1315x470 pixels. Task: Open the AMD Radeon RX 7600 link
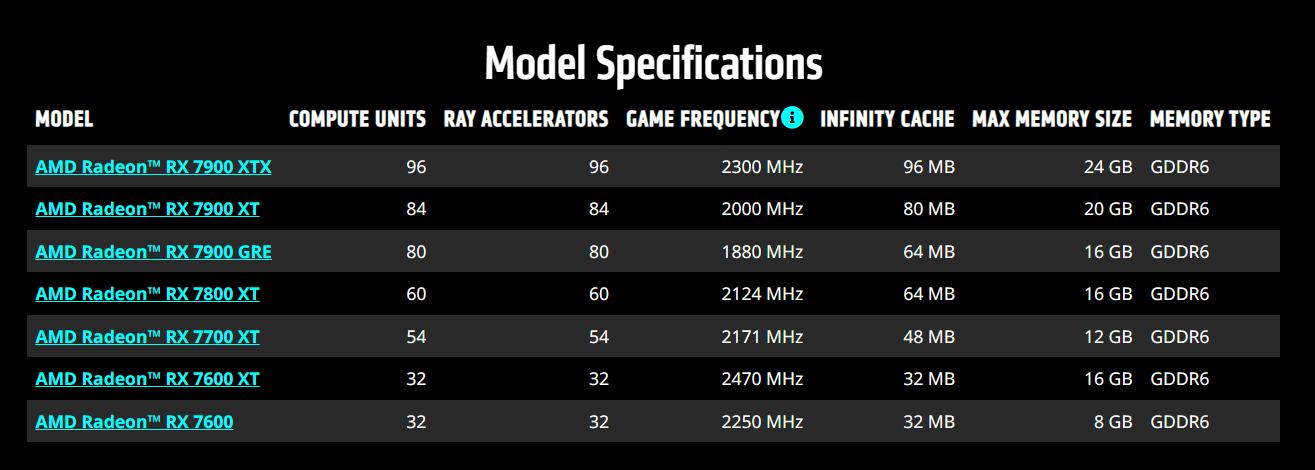pos(134,422)
